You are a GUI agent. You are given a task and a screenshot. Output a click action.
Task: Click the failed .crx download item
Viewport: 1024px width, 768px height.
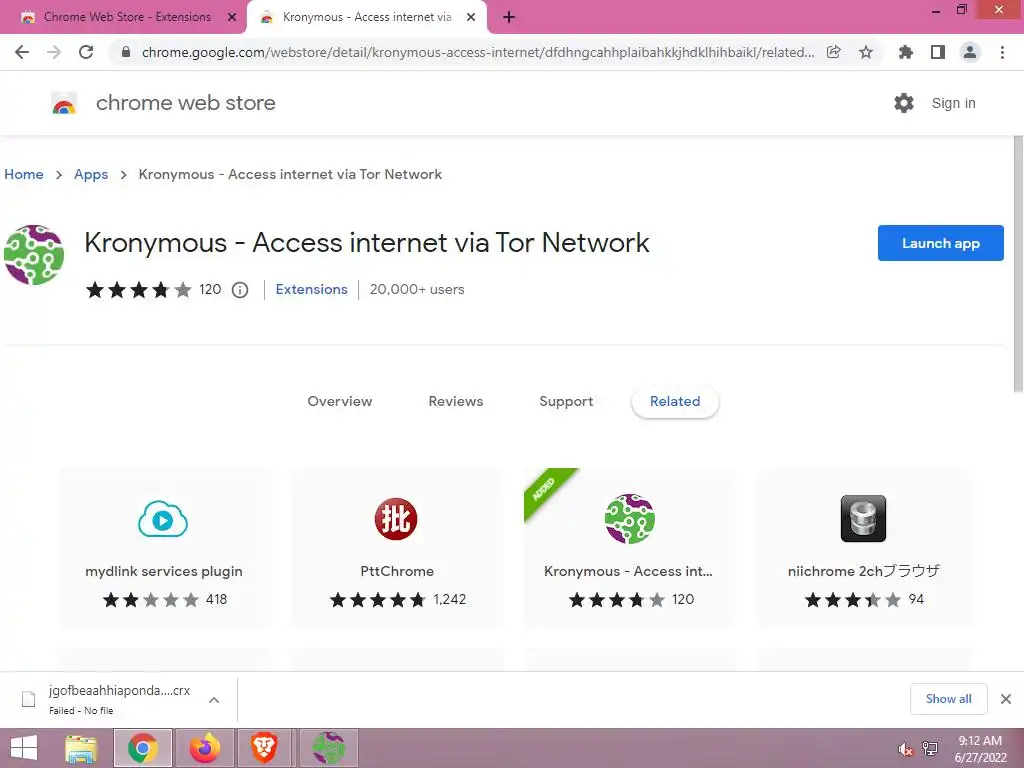[x=119, y=699]
